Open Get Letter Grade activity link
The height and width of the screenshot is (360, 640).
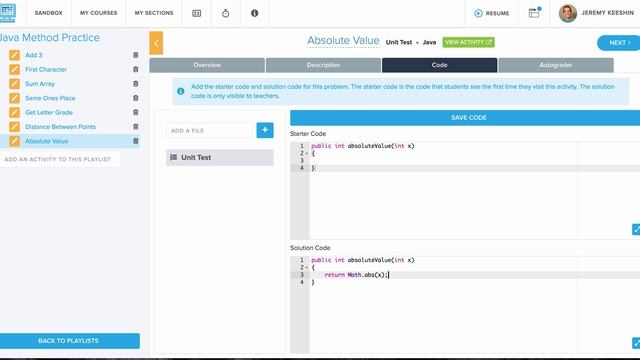[49, 112]
